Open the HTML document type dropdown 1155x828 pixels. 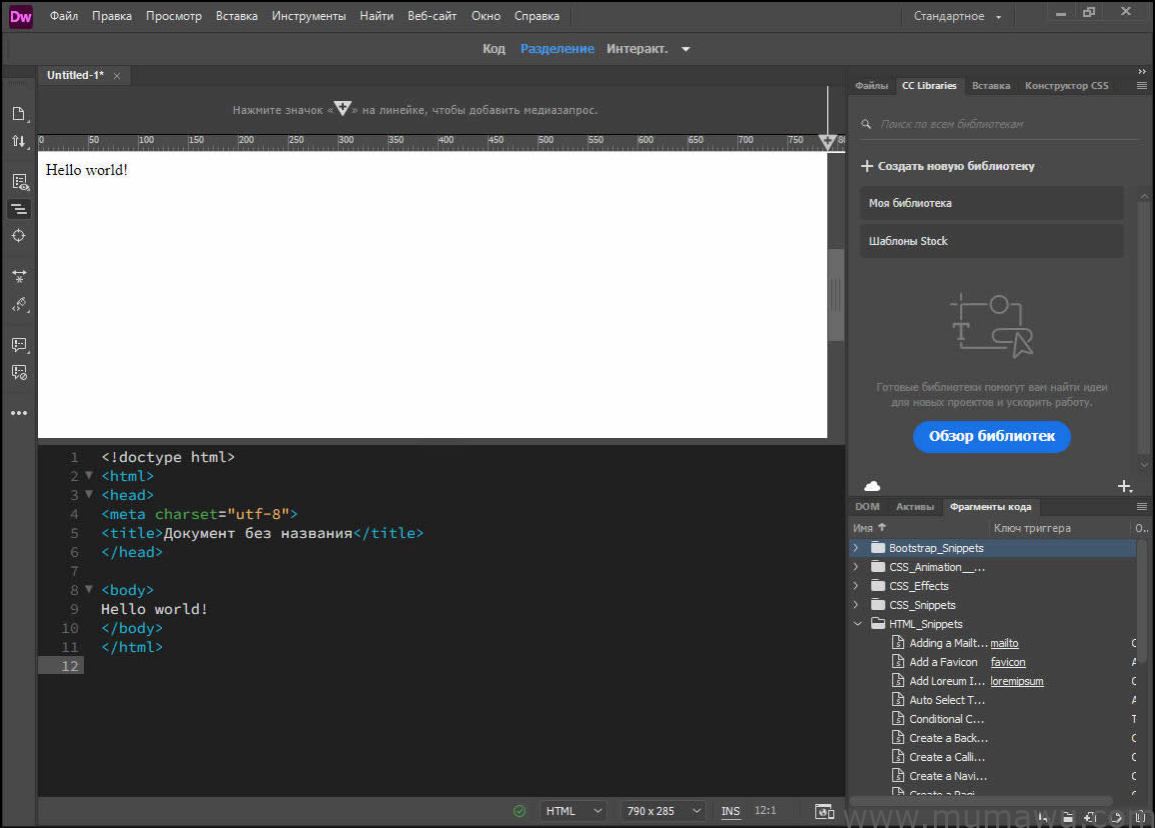[x=572, y=811]
